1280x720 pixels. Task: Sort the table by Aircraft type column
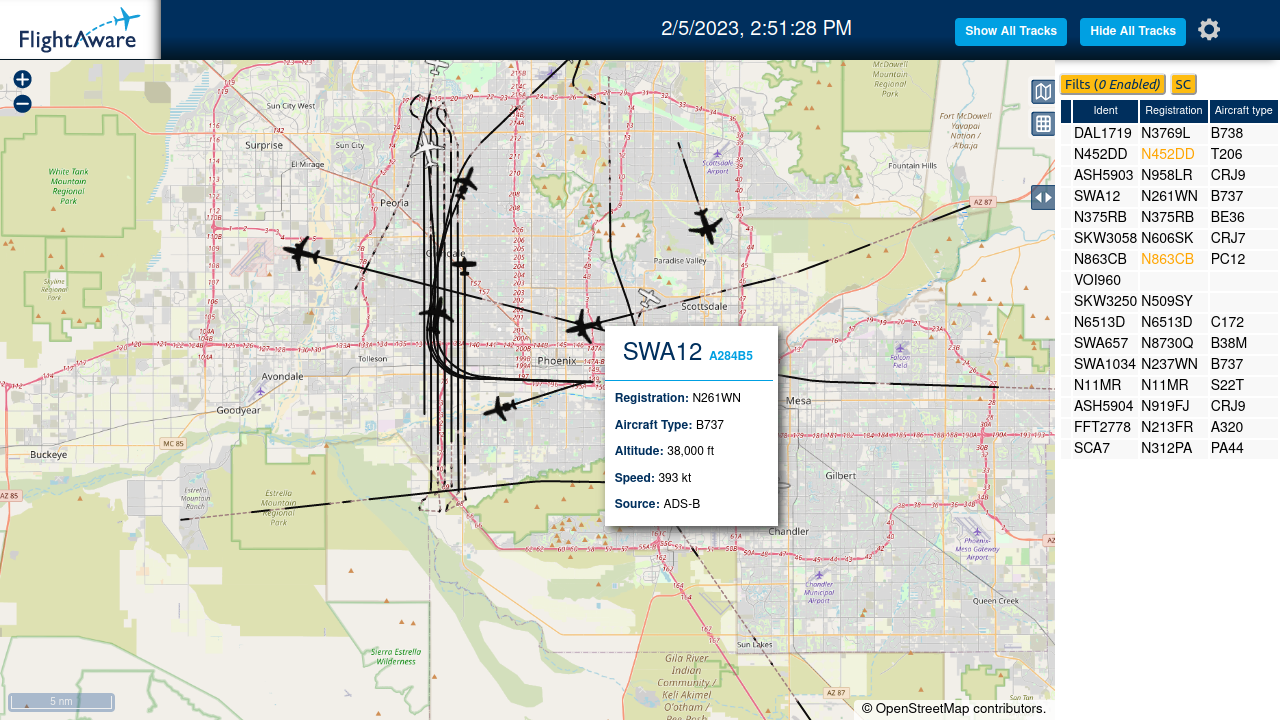click(x=1244, y=111)
